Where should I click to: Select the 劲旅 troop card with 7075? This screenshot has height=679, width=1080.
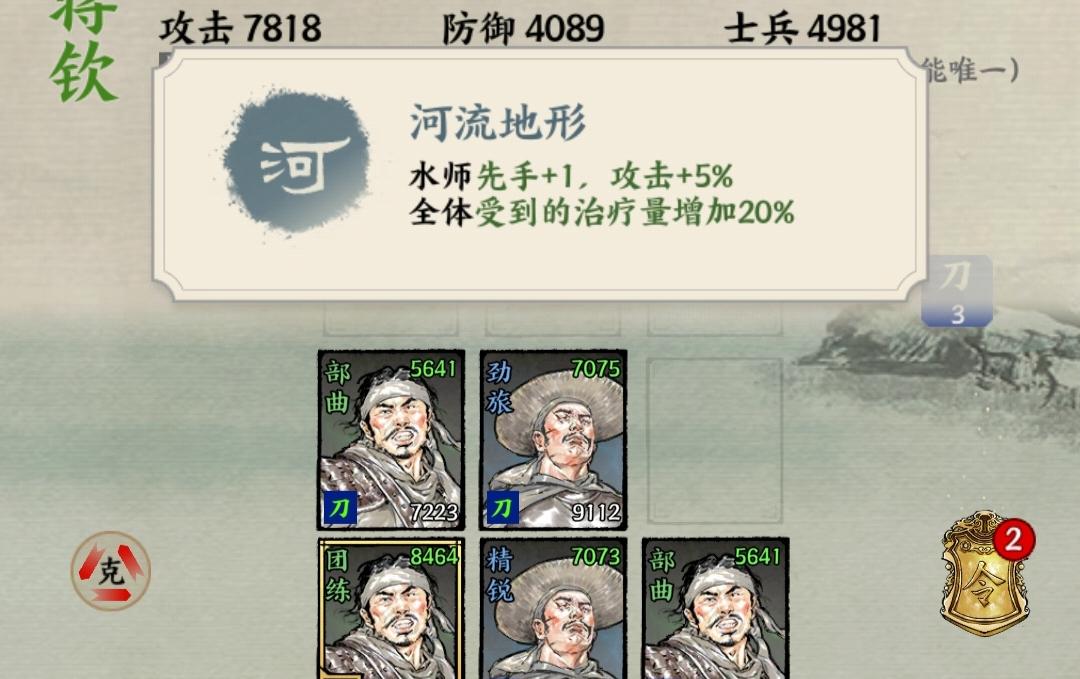554,440
